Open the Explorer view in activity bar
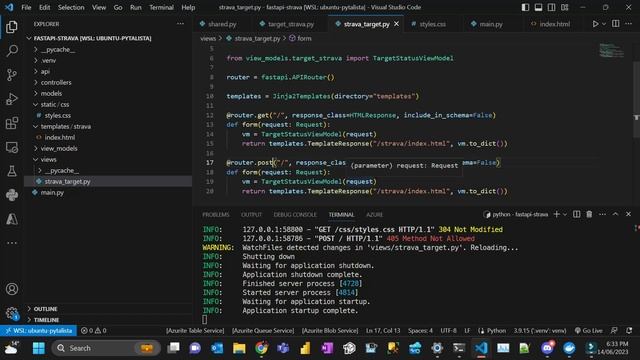 (12, 27)
